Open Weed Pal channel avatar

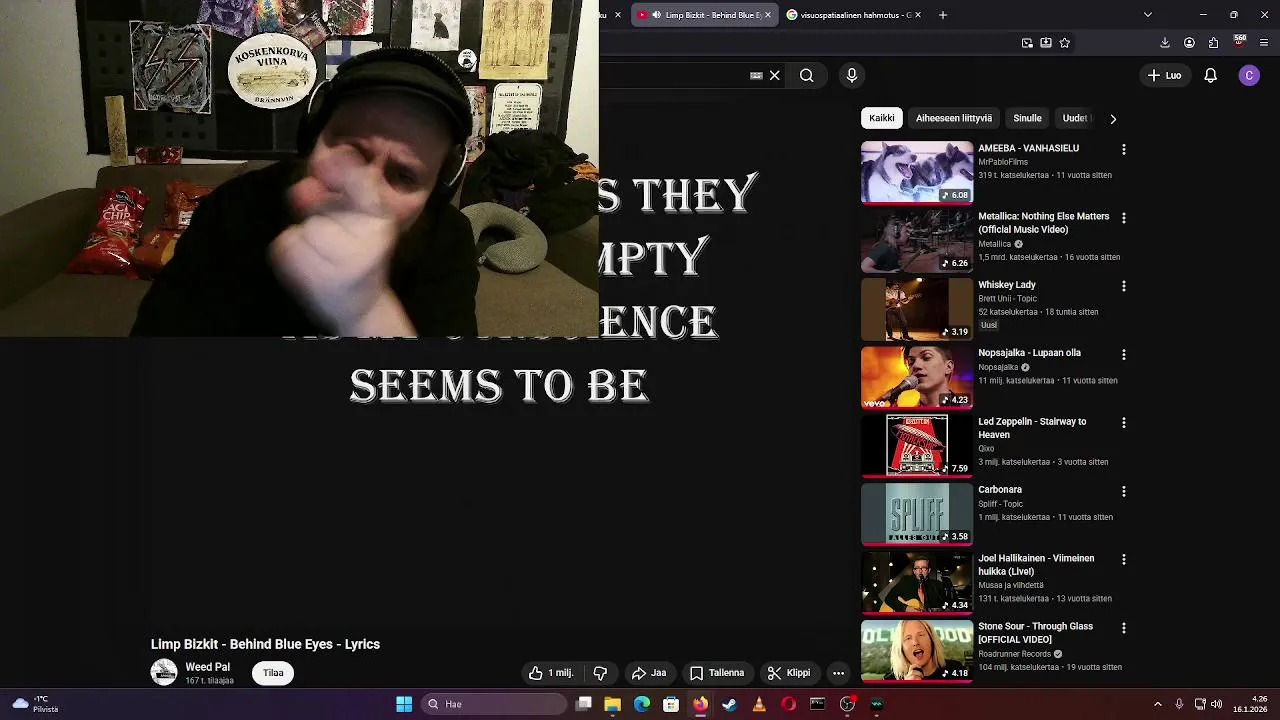pos(164,673)
